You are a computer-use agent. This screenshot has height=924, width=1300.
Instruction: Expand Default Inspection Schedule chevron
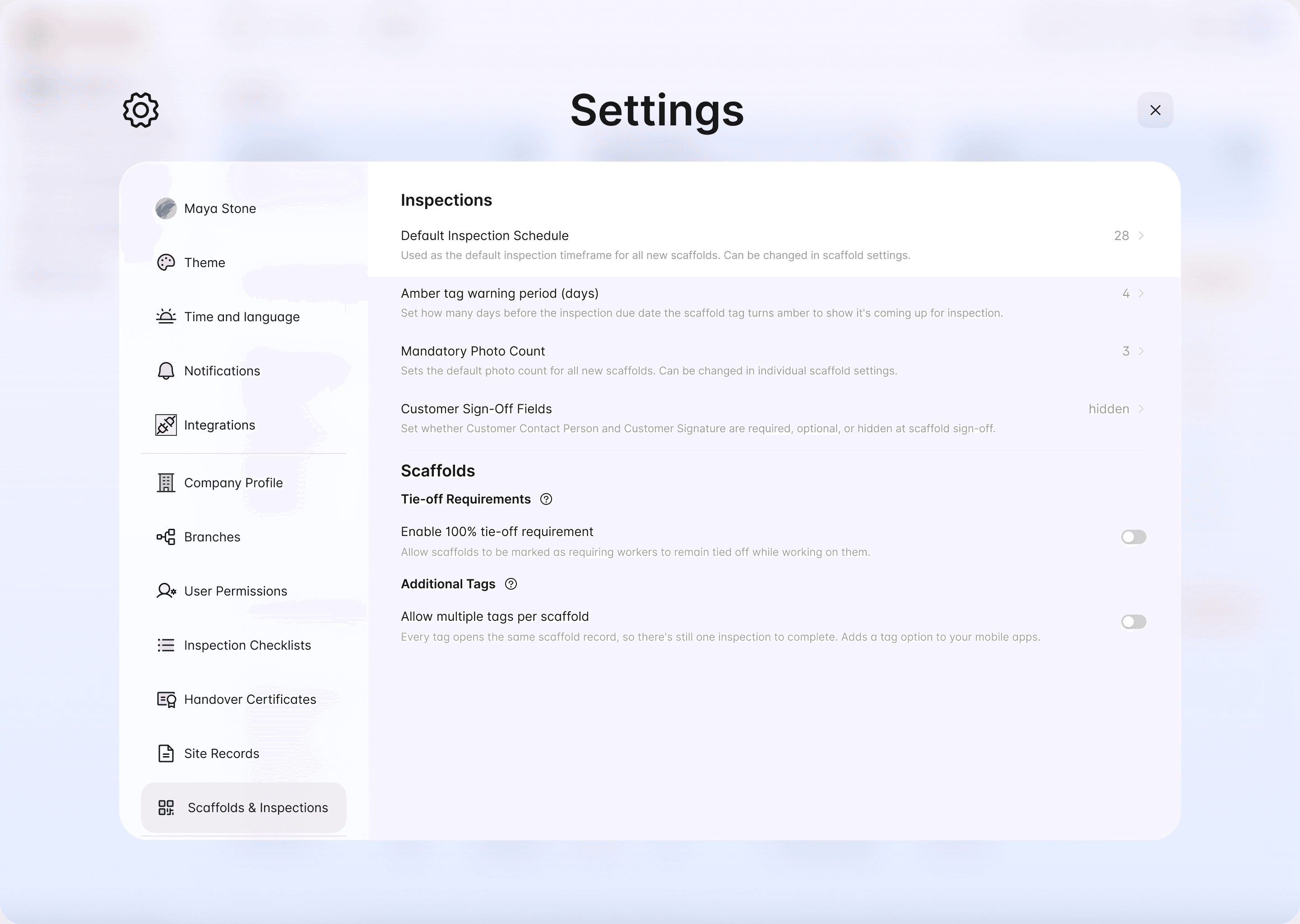point(1141,236)
